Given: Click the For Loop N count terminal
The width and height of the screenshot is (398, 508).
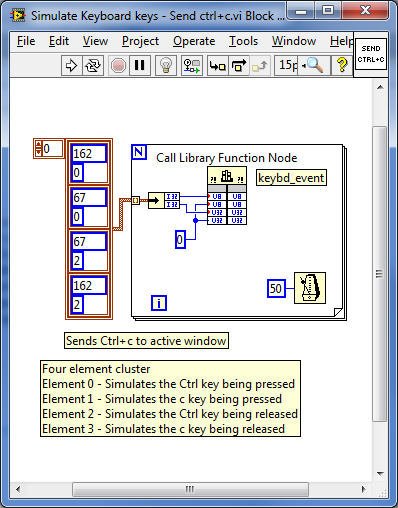Looking at the screenshot, I should (x=139, y=152).
